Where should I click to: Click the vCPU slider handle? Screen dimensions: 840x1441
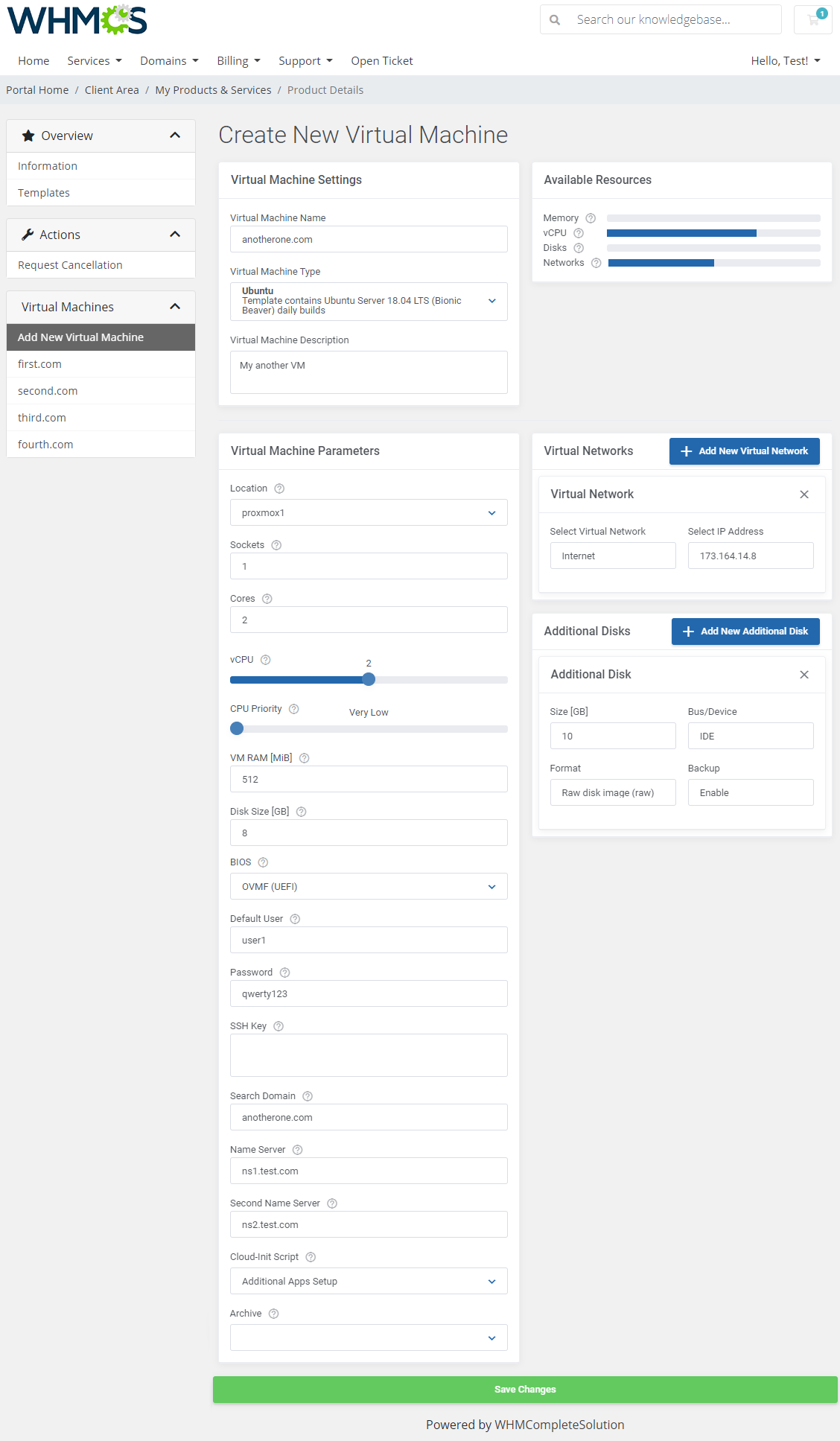[369, 679]
